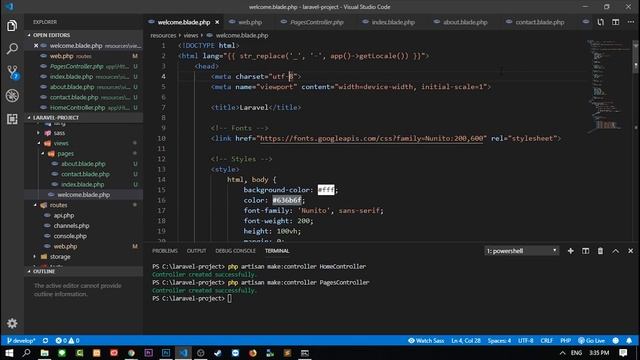
Task: Switch to the PagesController.php editor tab
Action: pyautogui.click(x=316, y=22)
